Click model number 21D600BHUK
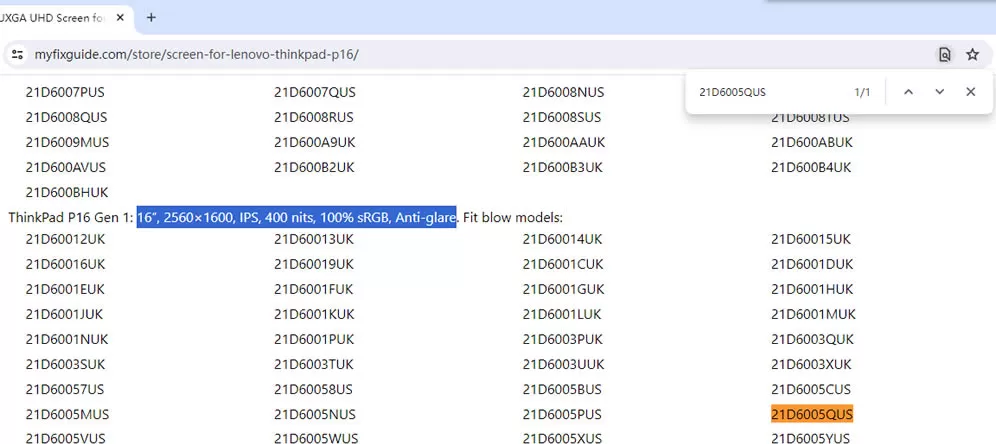 click(67, 192)
